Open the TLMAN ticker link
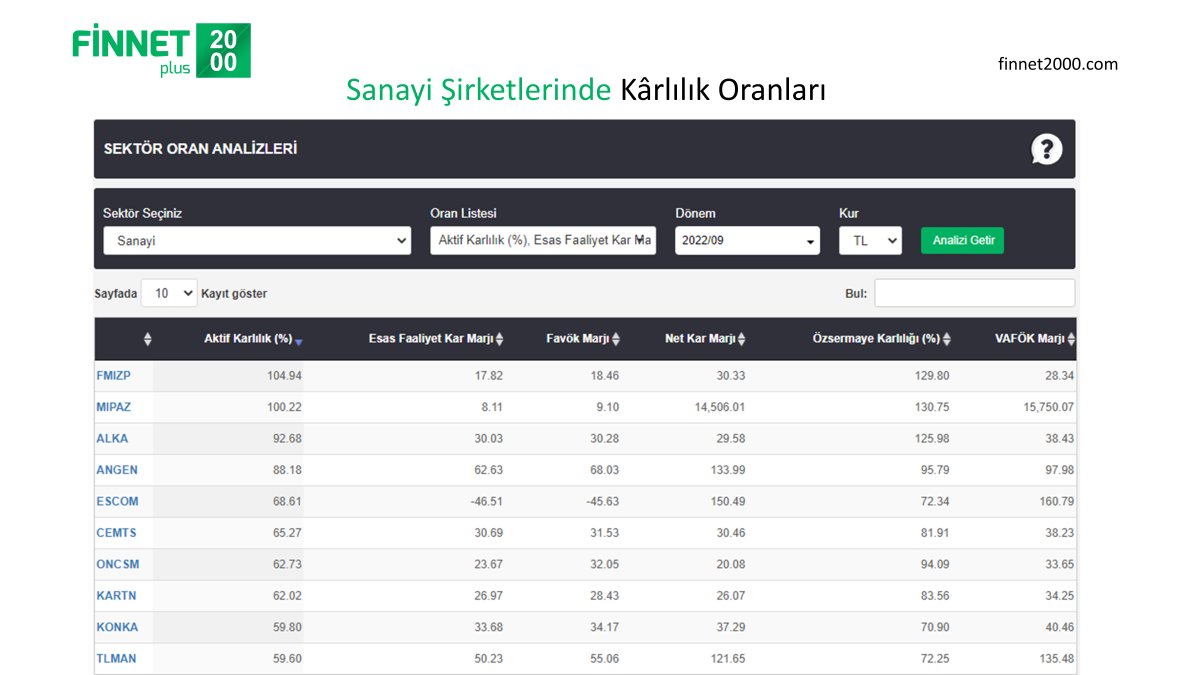This screenshot has height=675, width=1200. 116,658
